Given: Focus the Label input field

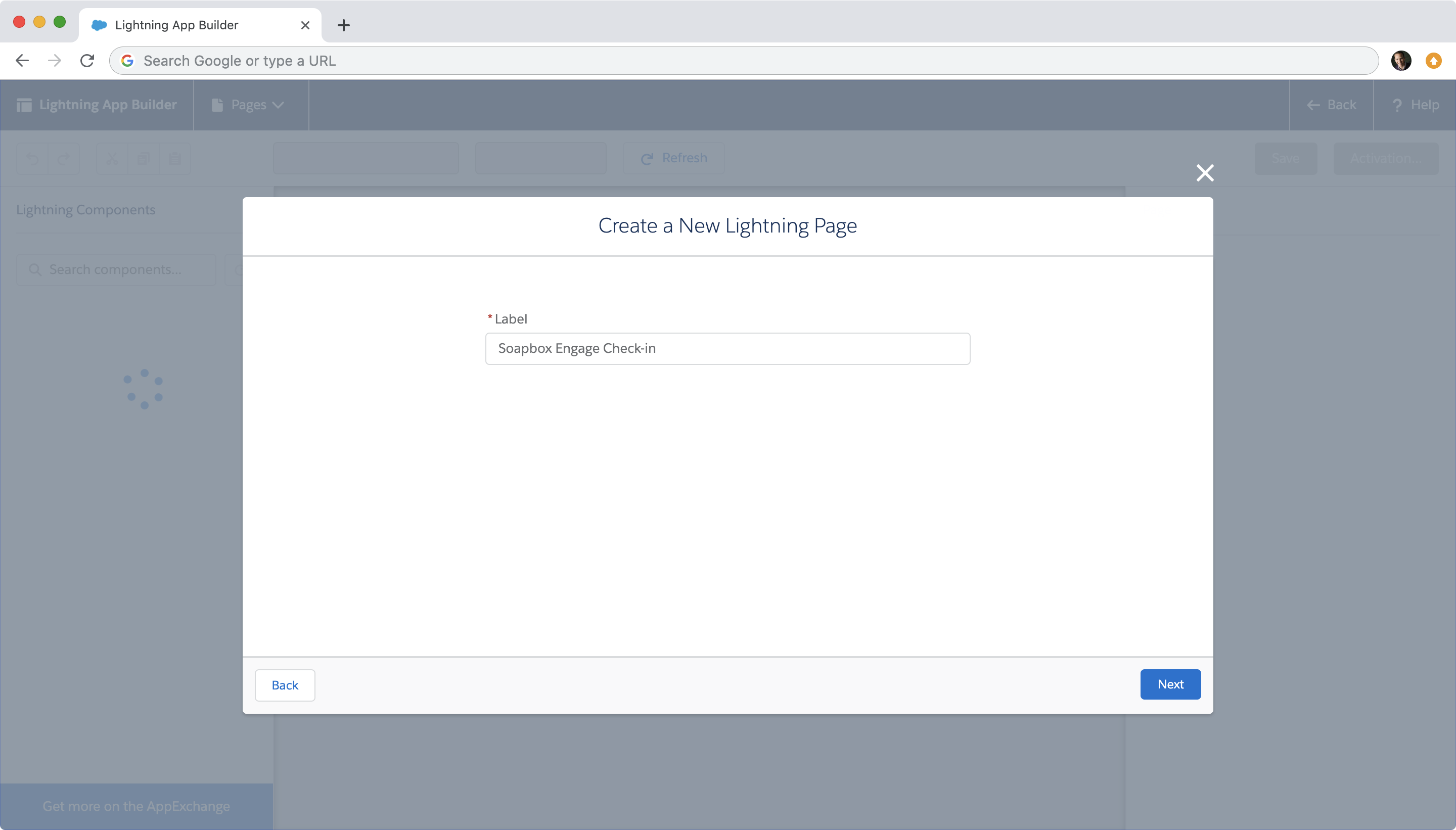Looking at the screenshot, I should pyautogui.click(x=727, y=348).
